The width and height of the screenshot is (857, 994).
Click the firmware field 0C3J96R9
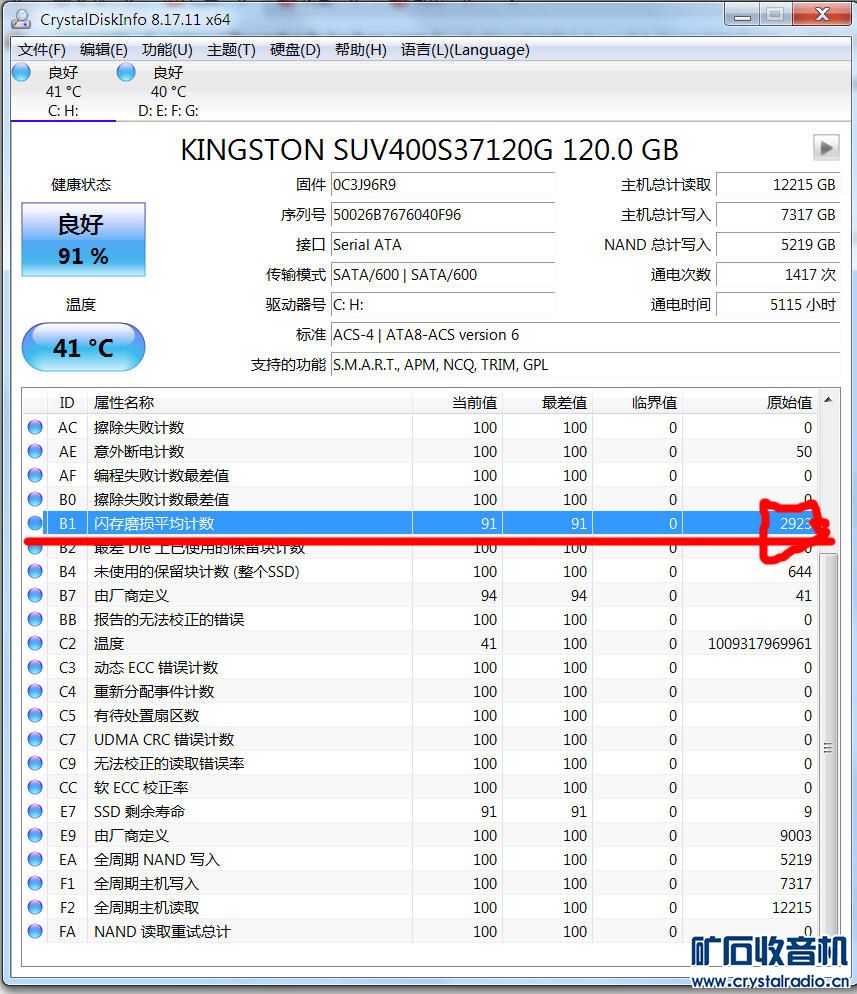(442, 184)
